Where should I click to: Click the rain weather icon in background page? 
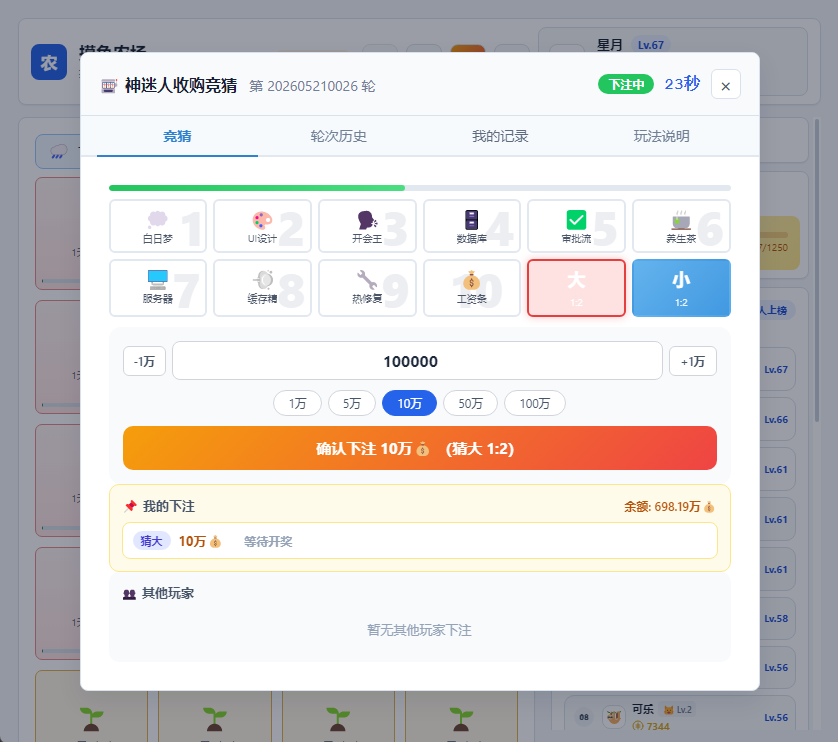(58, 152)
